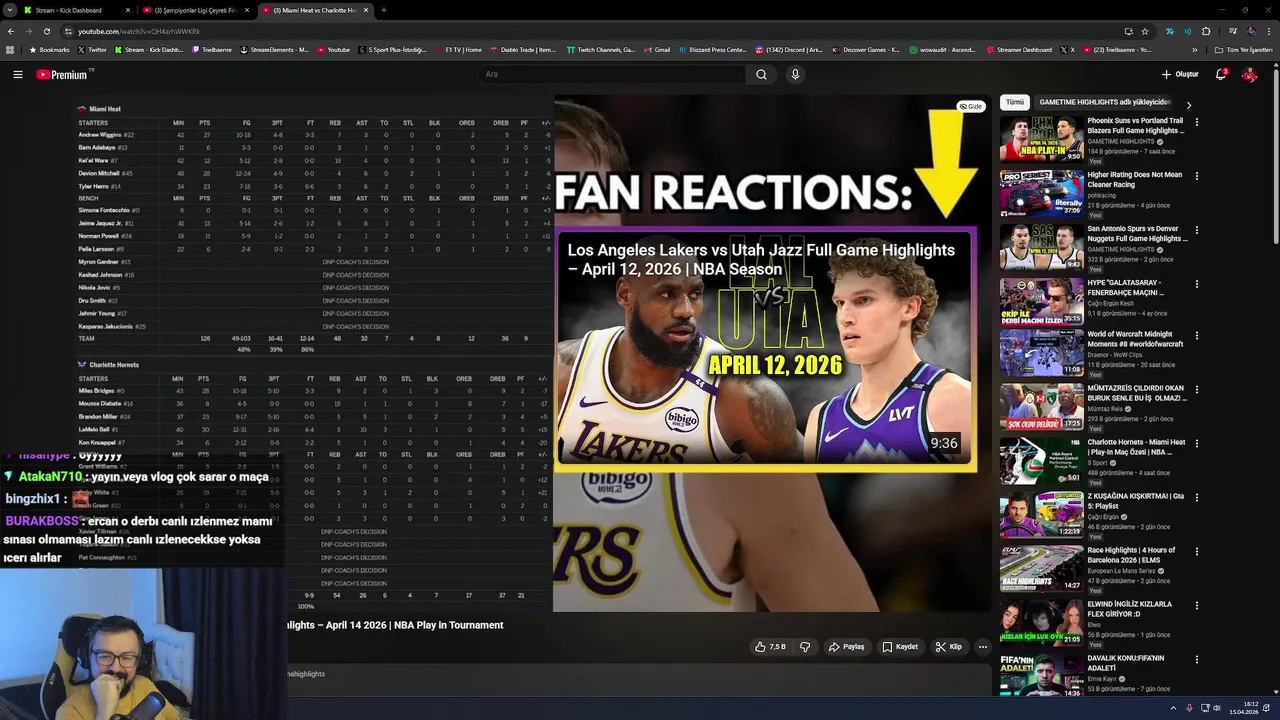Open Phoenix Suns vs Portland Trail Blazers thumbnail
This screenshot has width=1280, height=720.
(1041, 139)
